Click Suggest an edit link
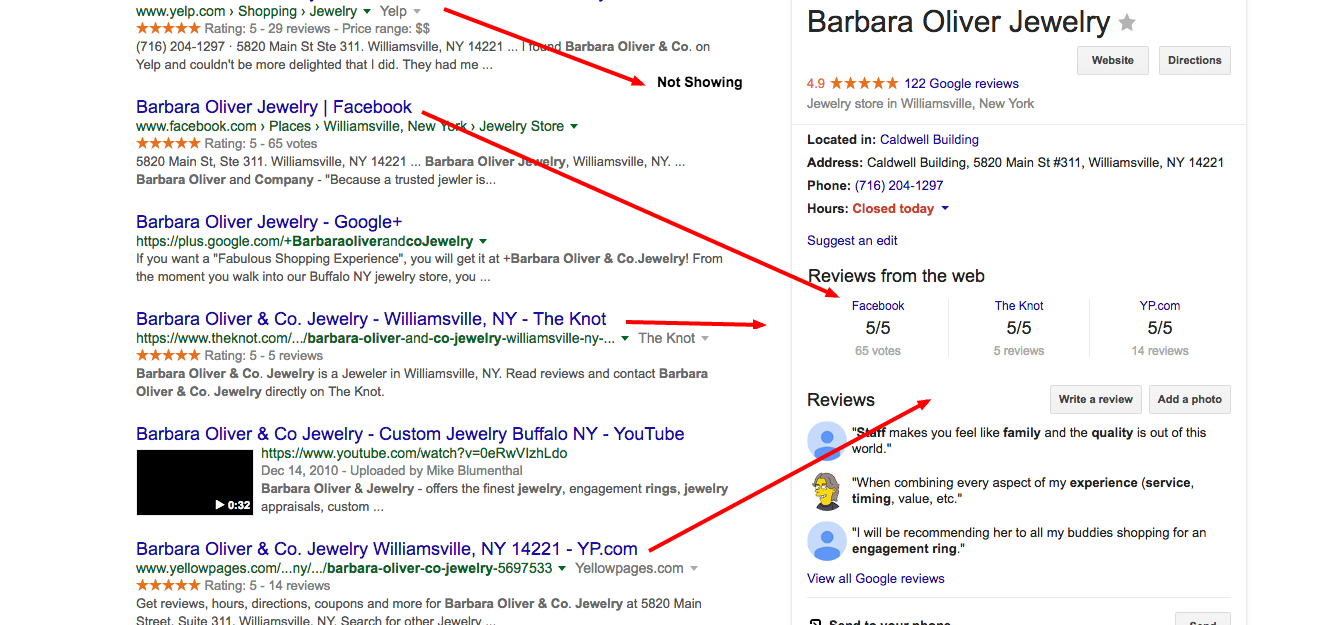Screen dimensions: 1326x625 point(852,241)
